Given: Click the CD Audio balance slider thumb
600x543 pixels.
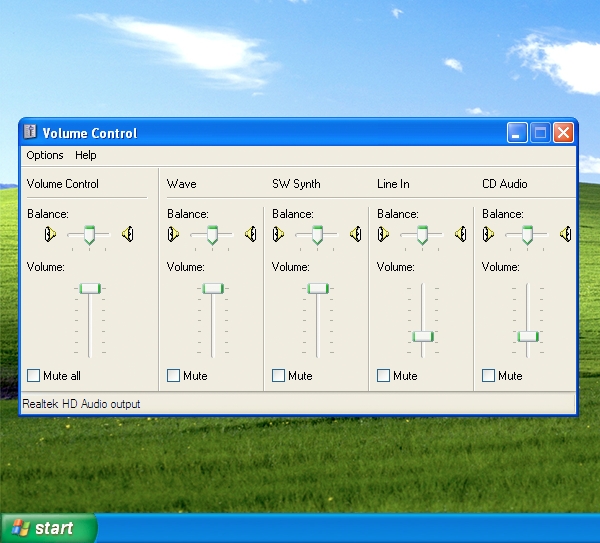Looking at the screenshot, I should tap(527, 235).
